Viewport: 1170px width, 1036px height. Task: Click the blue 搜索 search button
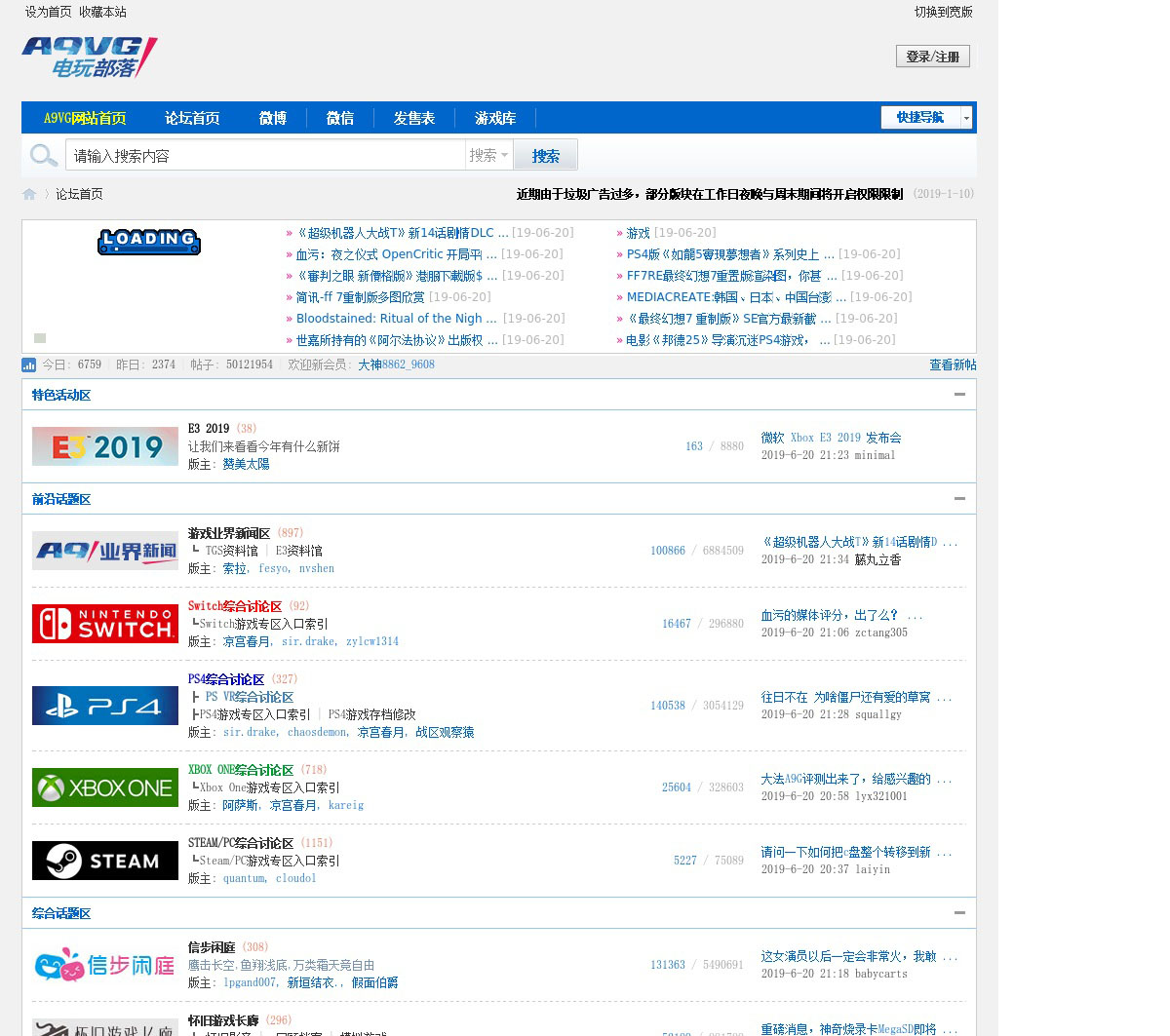point(546,155)
